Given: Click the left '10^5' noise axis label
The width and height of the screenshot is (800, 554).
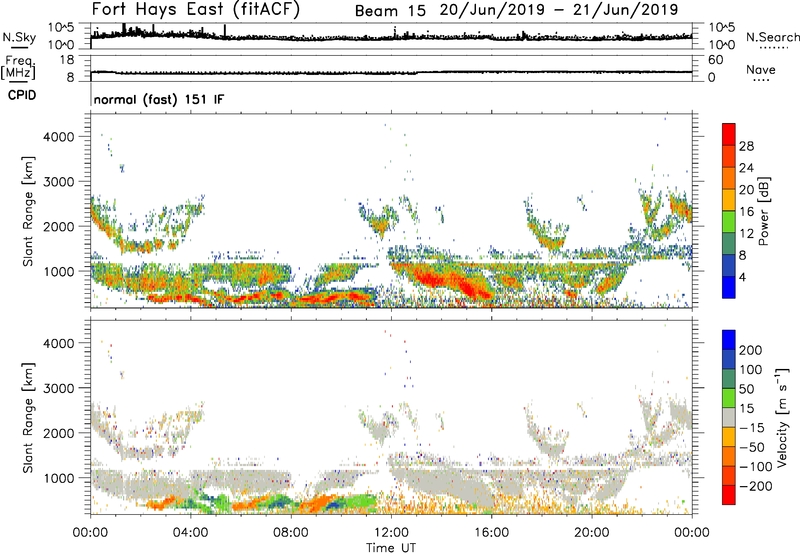Looking at the screenshot, I should 61,28.
